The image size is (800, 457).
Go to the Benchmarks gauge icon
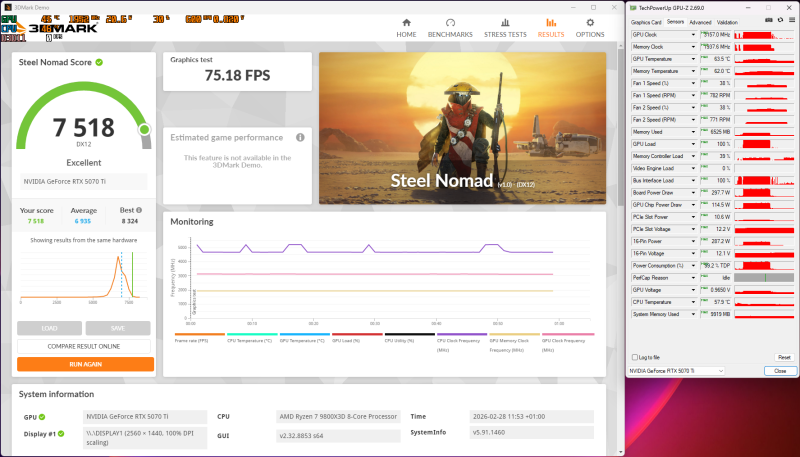click(450, 22)
